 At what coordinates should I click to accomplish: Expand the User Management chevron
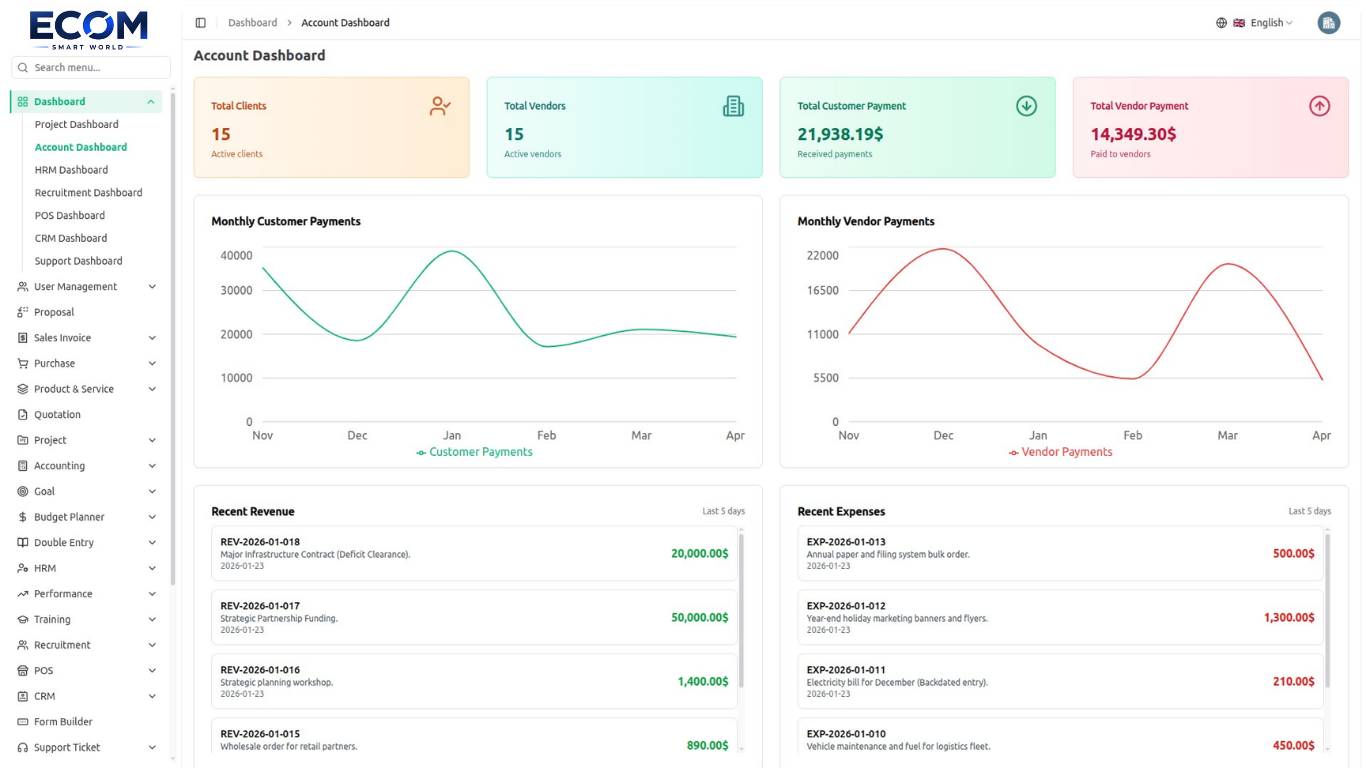click(x=152, y=287)
